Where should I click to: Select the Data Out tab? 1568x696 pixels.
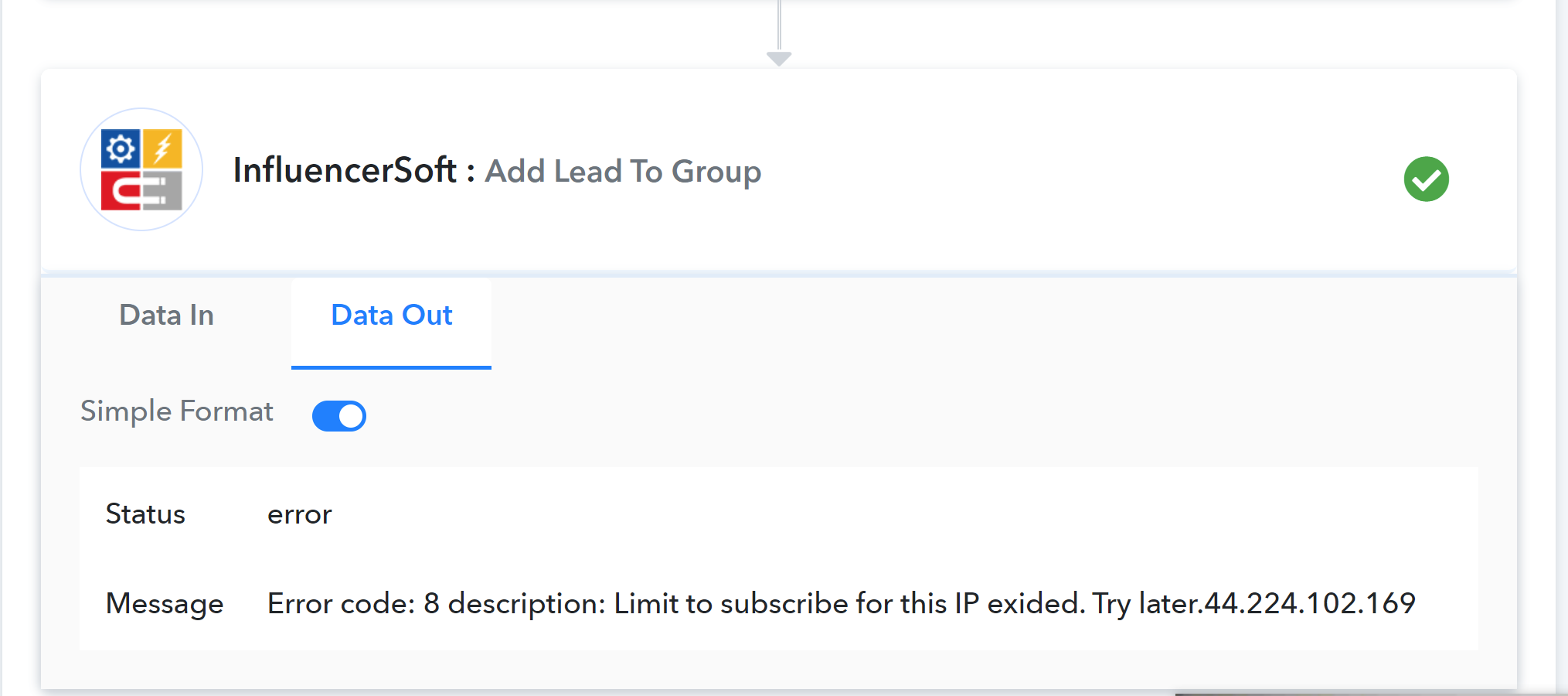[391, 316]
